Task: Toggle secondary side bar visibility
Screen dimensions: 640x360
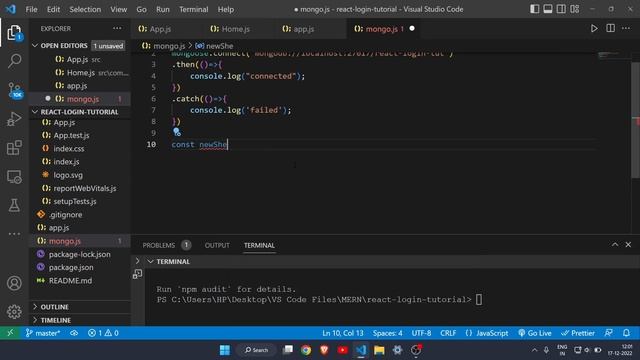Action: click(561, 9)
